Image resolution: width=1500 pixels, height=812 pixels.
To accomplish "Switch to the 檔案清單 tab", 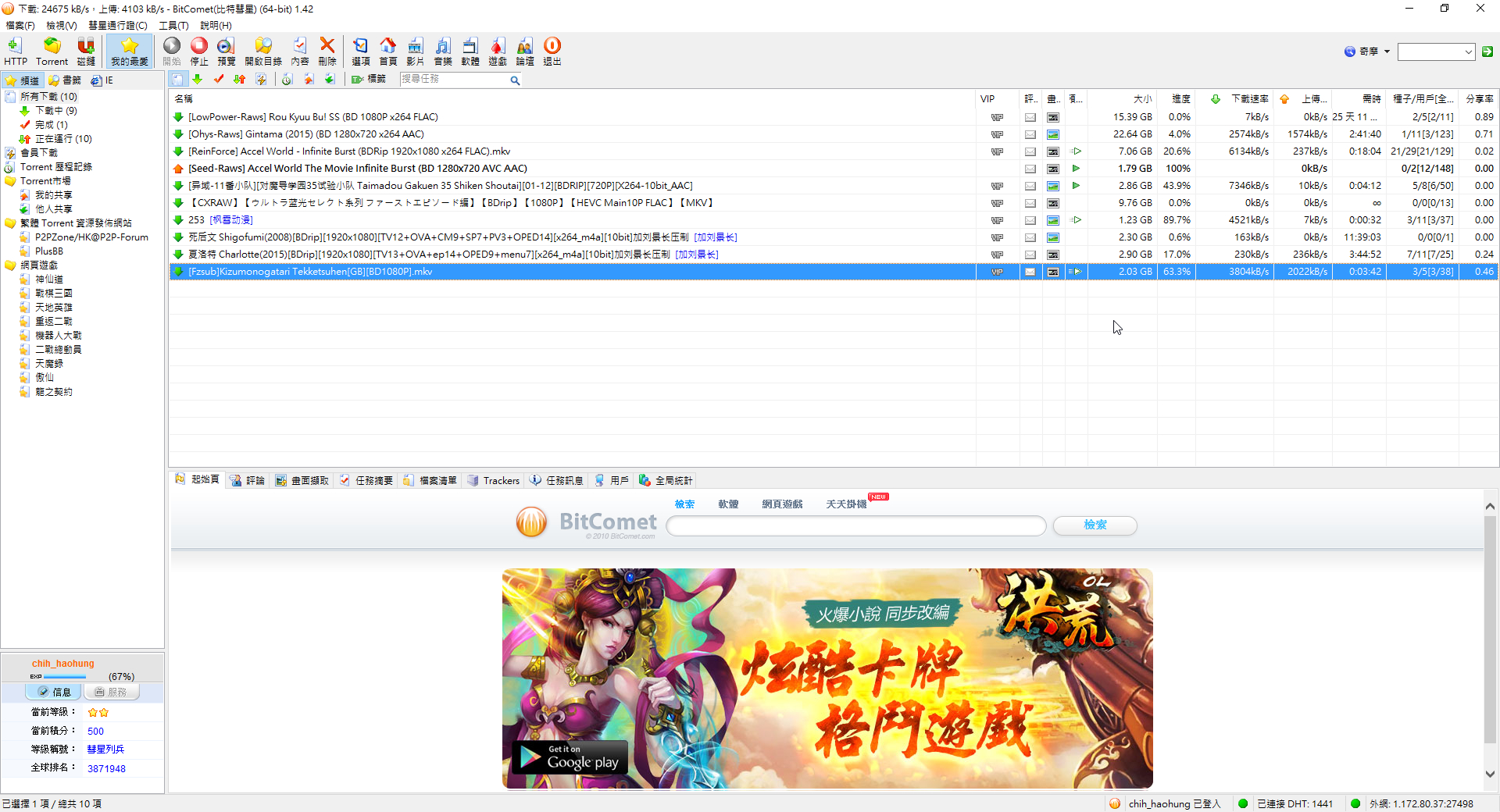I will (x=430, y=481).
